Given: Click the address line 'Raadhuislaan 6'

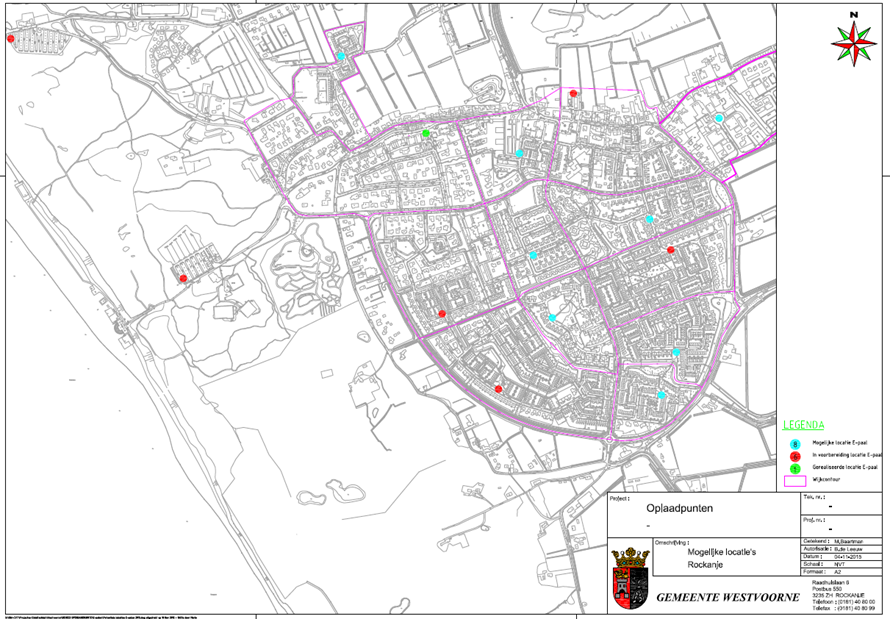Looking at the screenshot, I should coord(830,583).
